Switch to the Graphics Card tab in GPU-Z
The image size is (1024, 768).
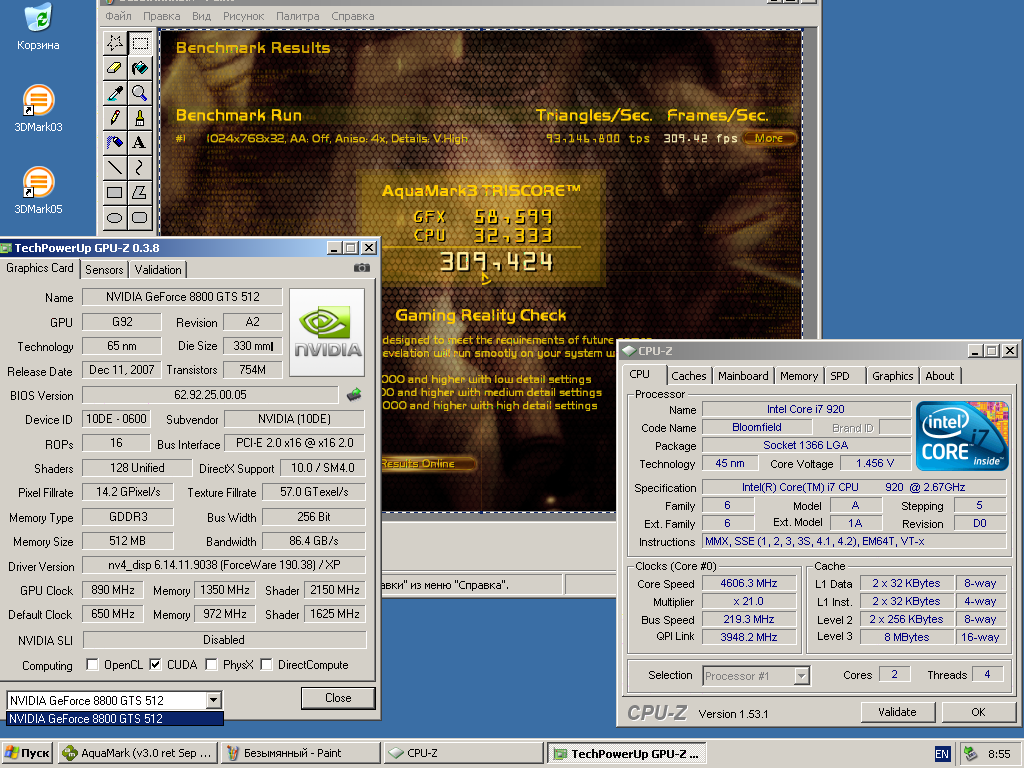pyautogui.click(x=39, y=268)
